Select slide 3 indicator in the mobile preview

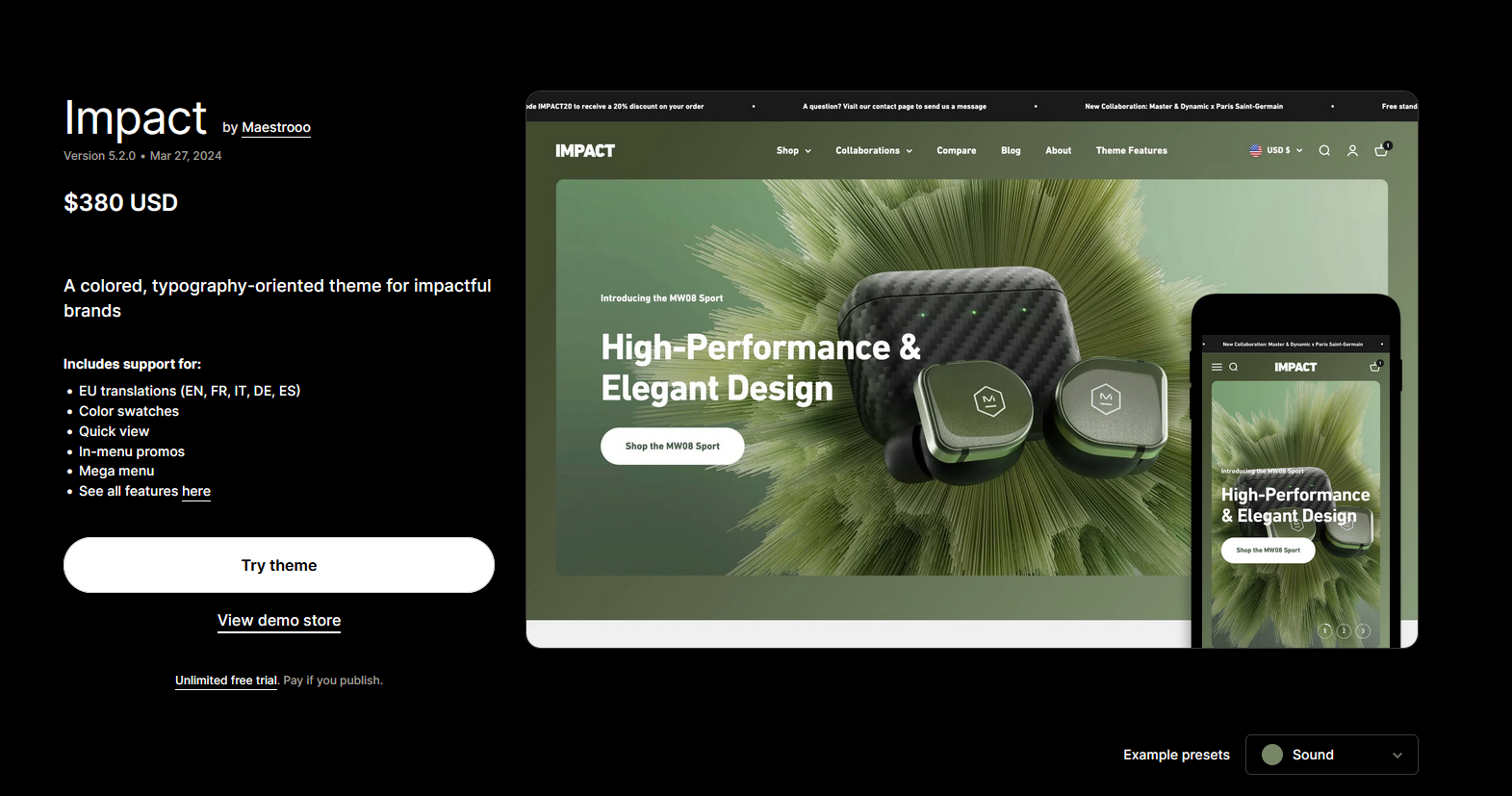coord(1362,630)
